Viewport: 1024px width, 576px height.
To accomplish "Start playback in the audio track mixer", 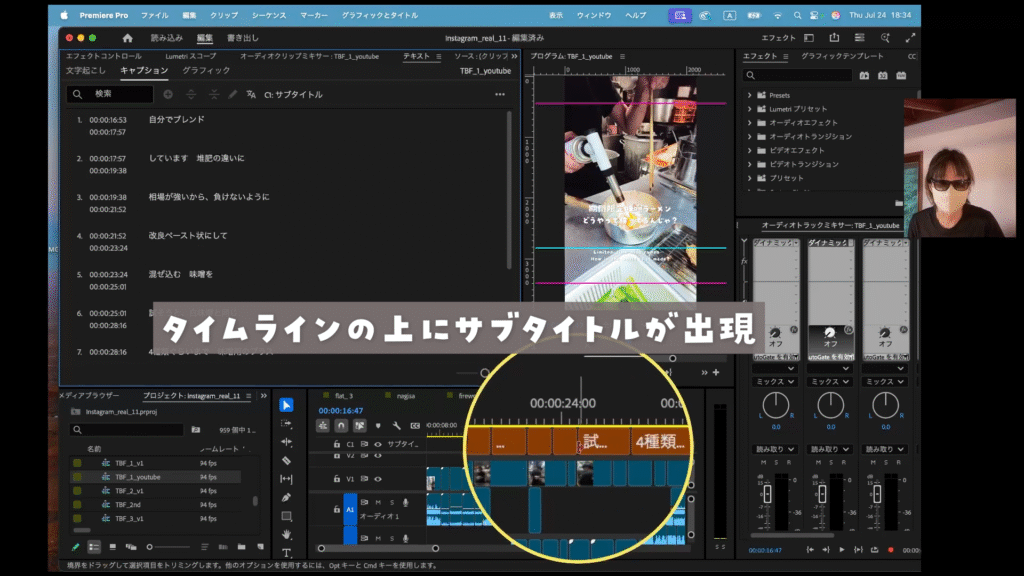I will point(842,550).
